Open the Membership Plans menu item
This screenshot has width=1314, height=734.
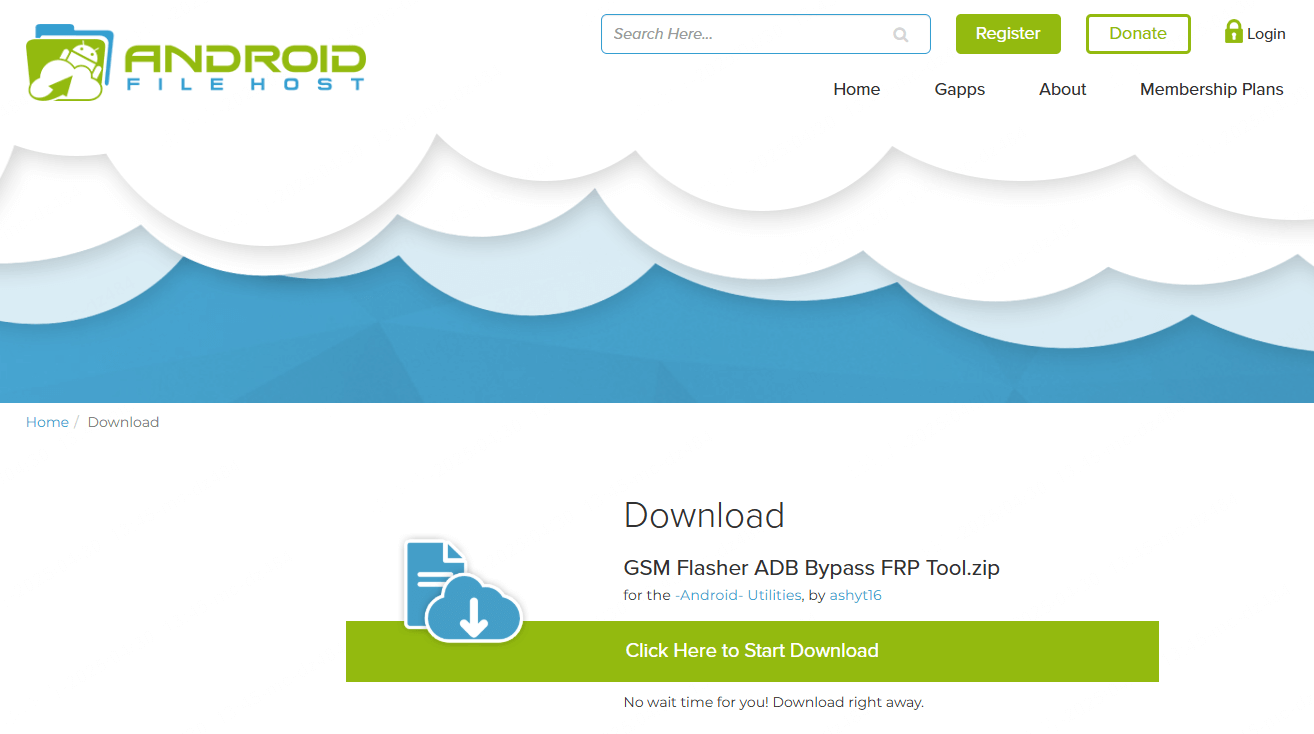1212,89
